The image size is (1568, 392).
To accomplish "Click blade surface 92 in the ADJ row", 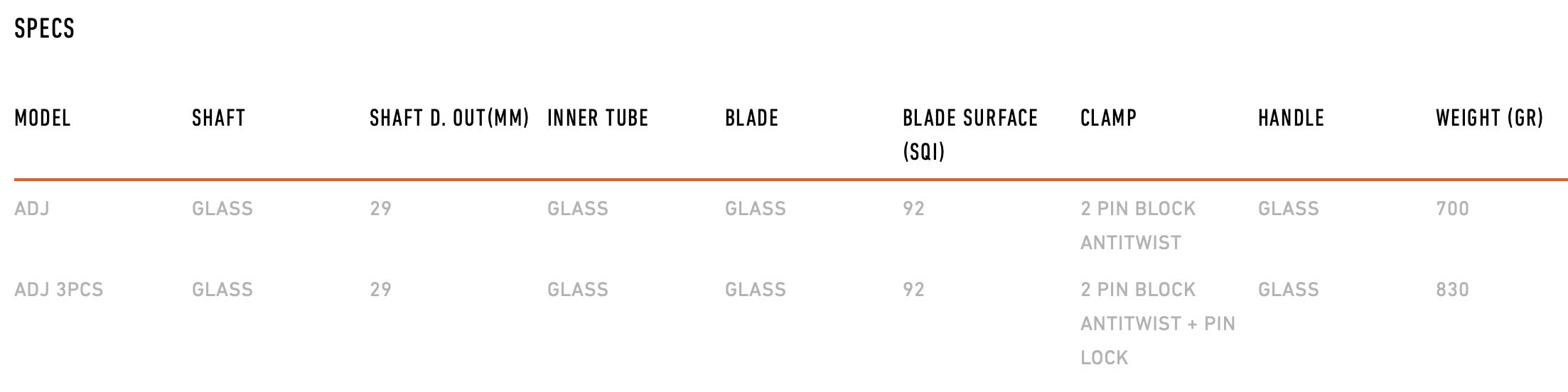I will pos(913,209).
